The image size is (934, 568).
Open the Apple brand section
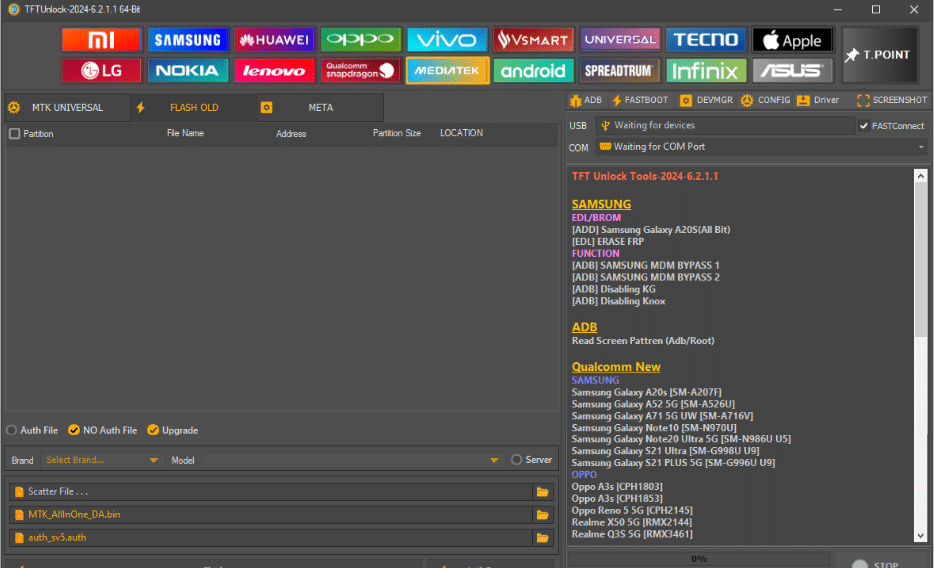[x=792, y=40]
